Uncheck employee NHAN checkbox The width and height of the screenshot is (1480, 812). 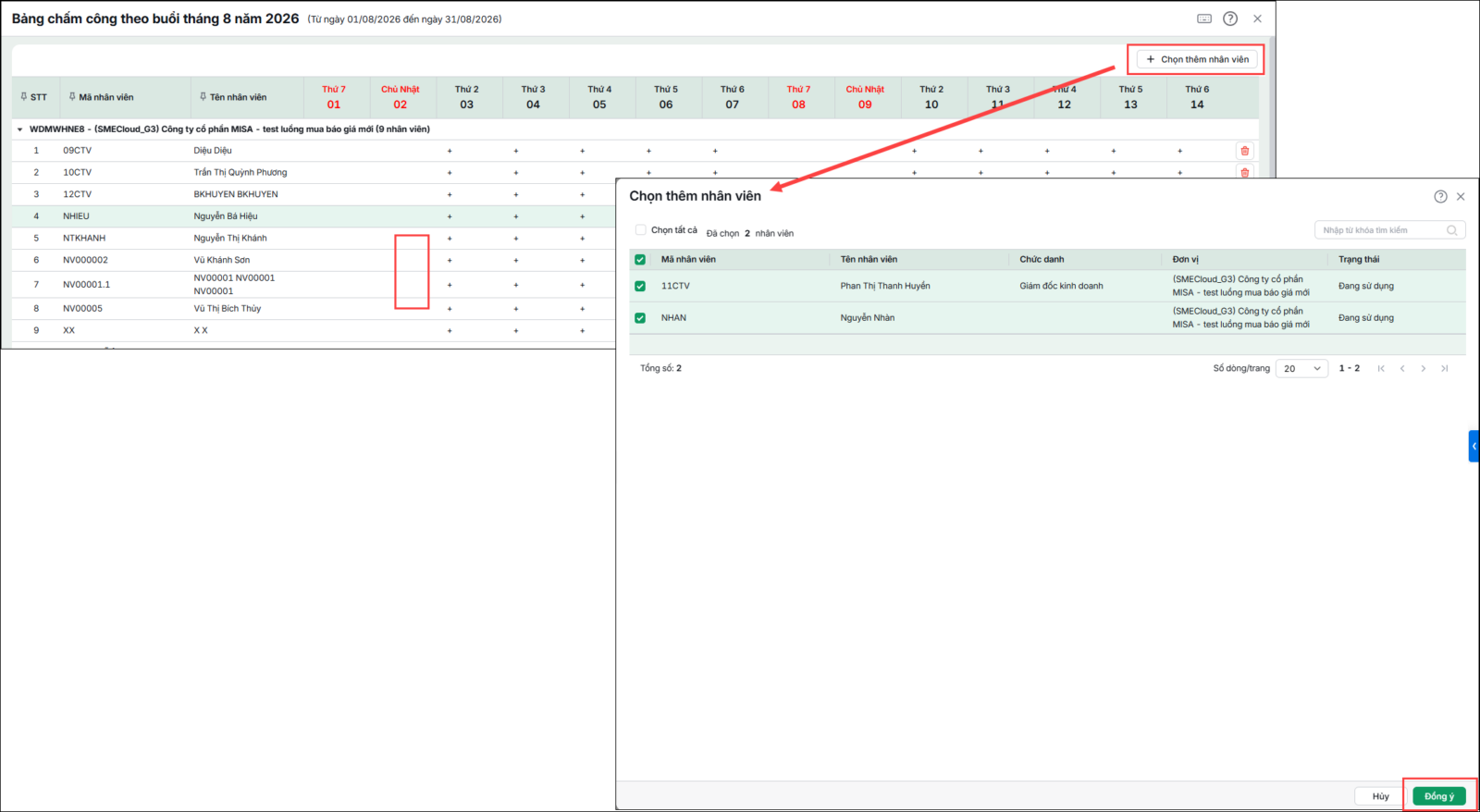click(640, 318)
